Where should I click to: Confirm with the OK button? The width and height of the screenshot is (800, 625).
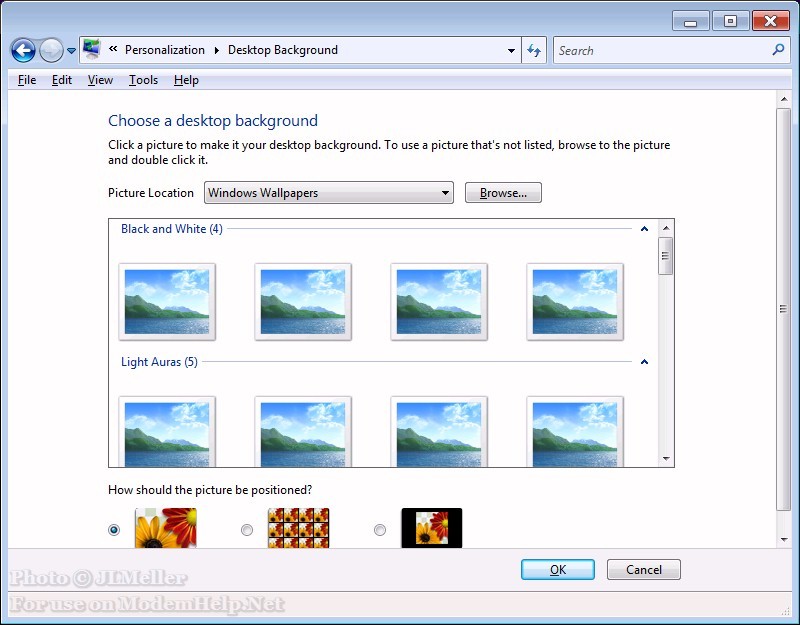(558, 569)
